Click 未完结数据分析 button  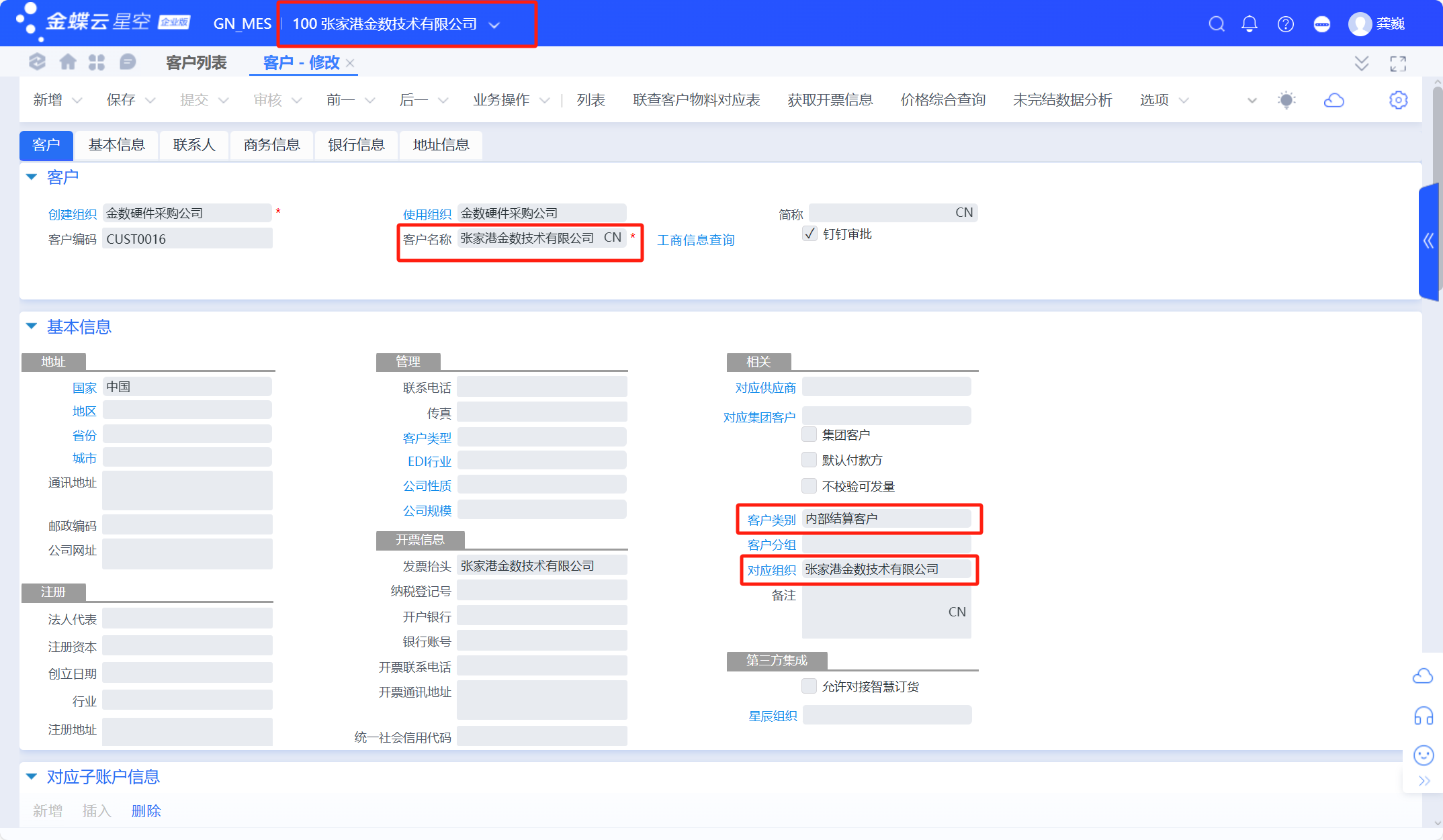[1063, 100]
